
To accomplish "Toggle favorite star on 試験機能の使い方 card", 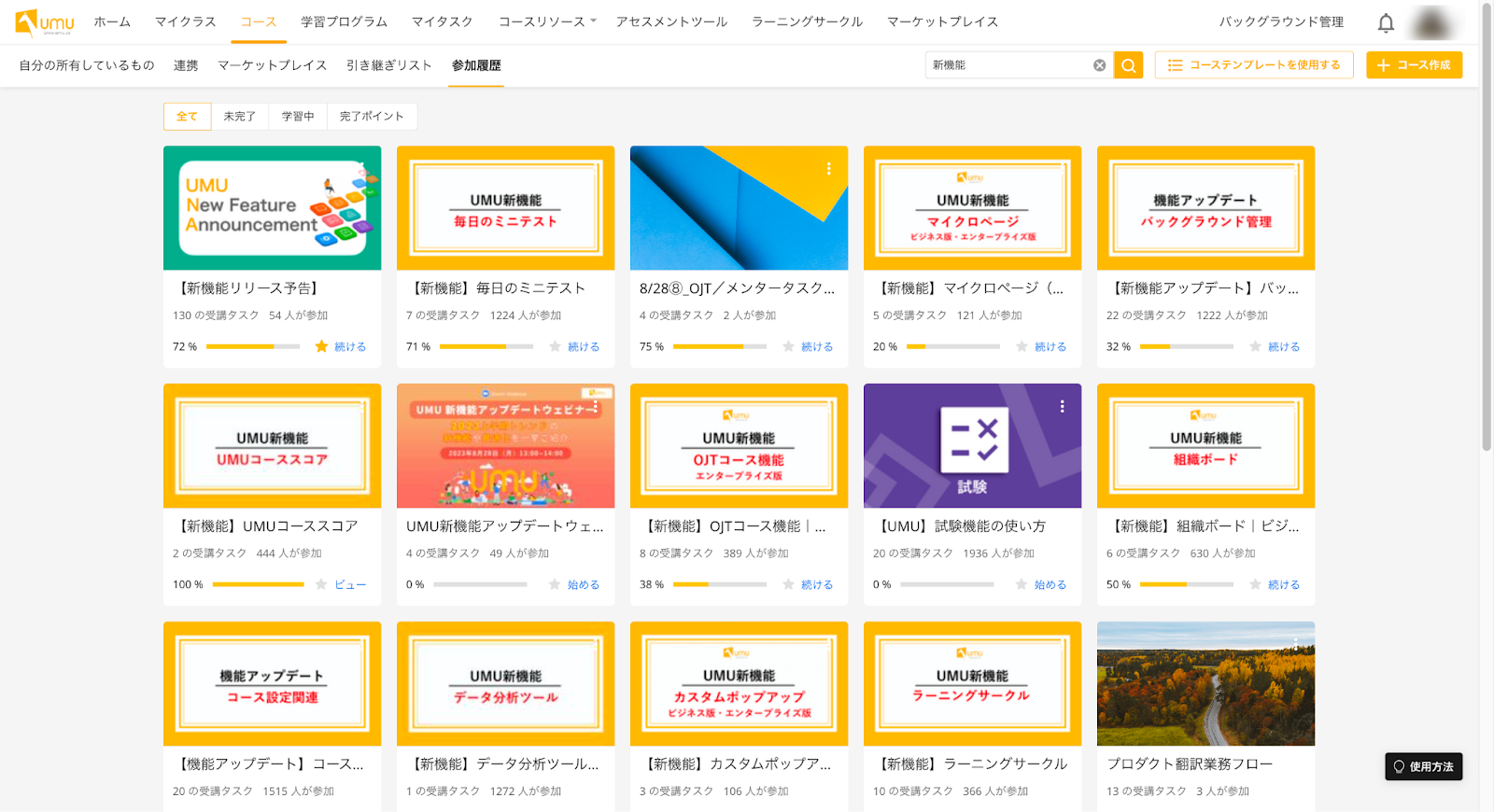I will pyautogui.click(x=1022, y=584).
